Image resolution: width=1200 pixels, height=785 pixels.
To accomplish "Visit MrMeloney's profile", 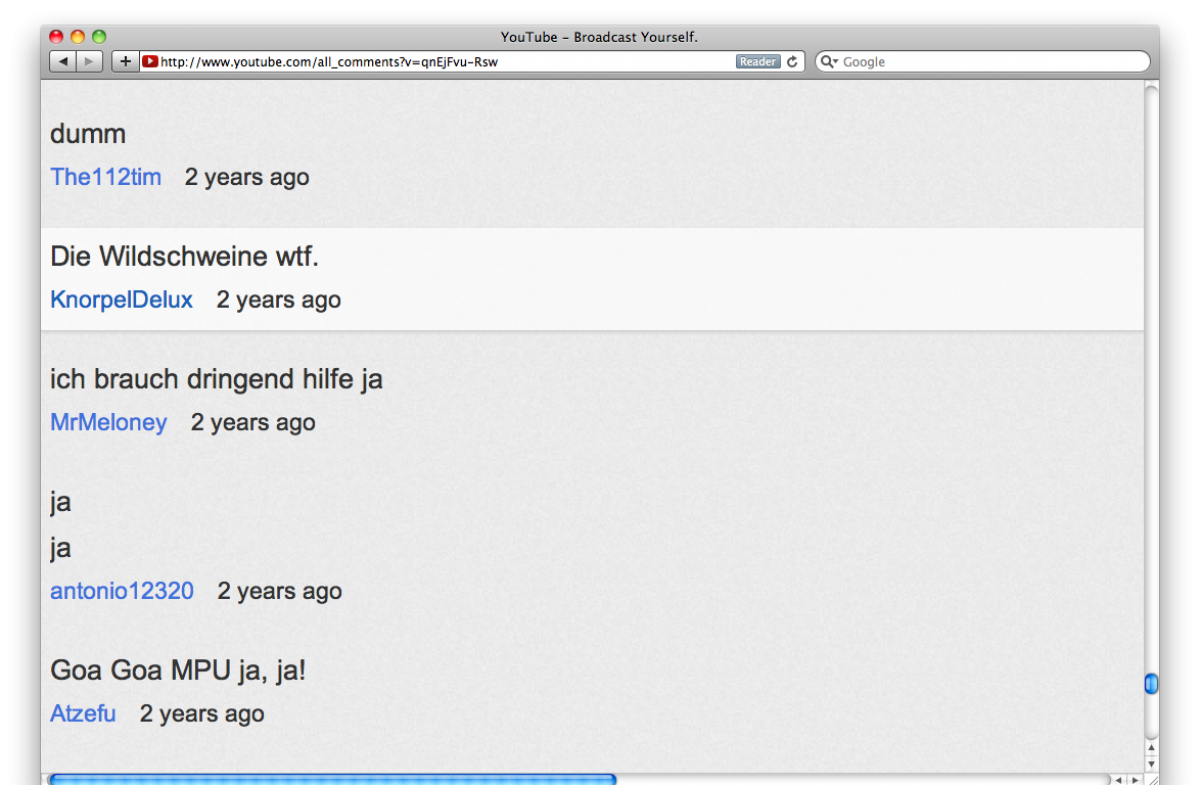I will point(108,422).
